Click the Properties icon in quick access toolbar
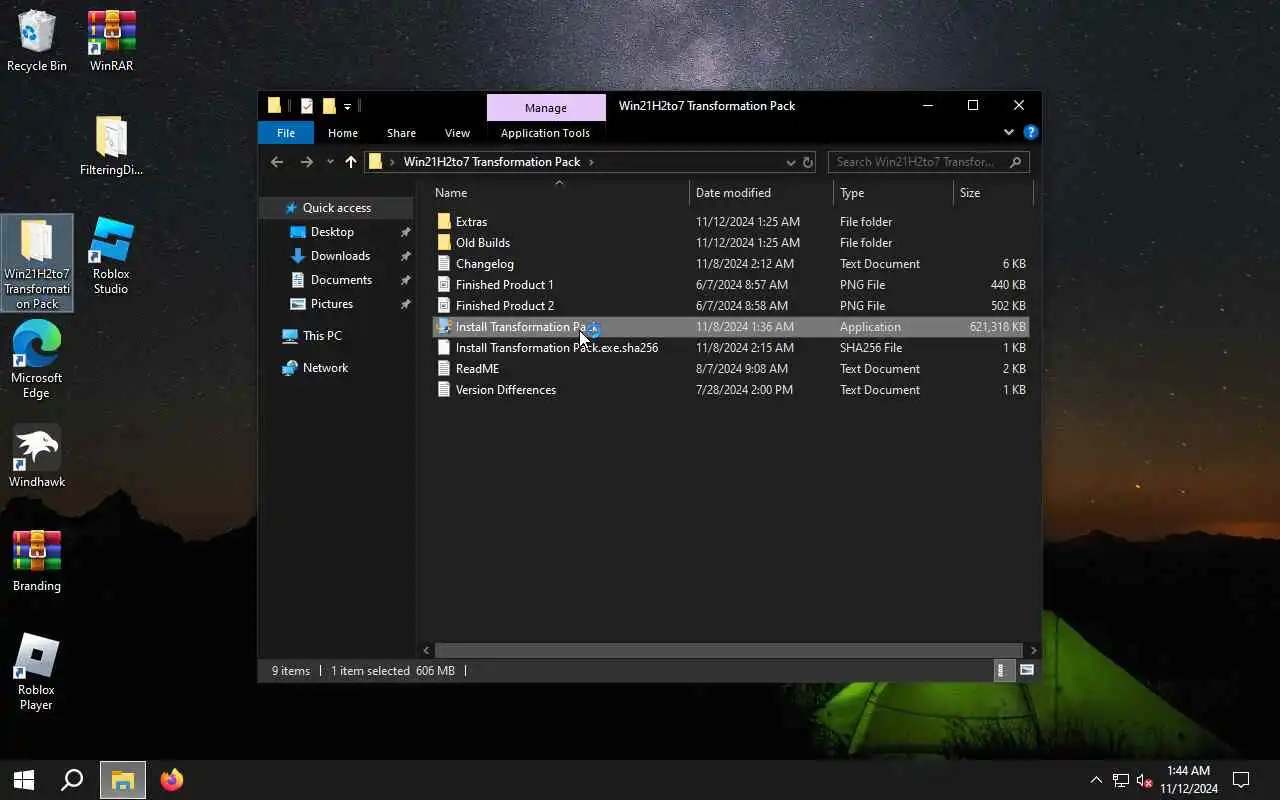Screen dimensions: 1280x800 pos(307,106)
